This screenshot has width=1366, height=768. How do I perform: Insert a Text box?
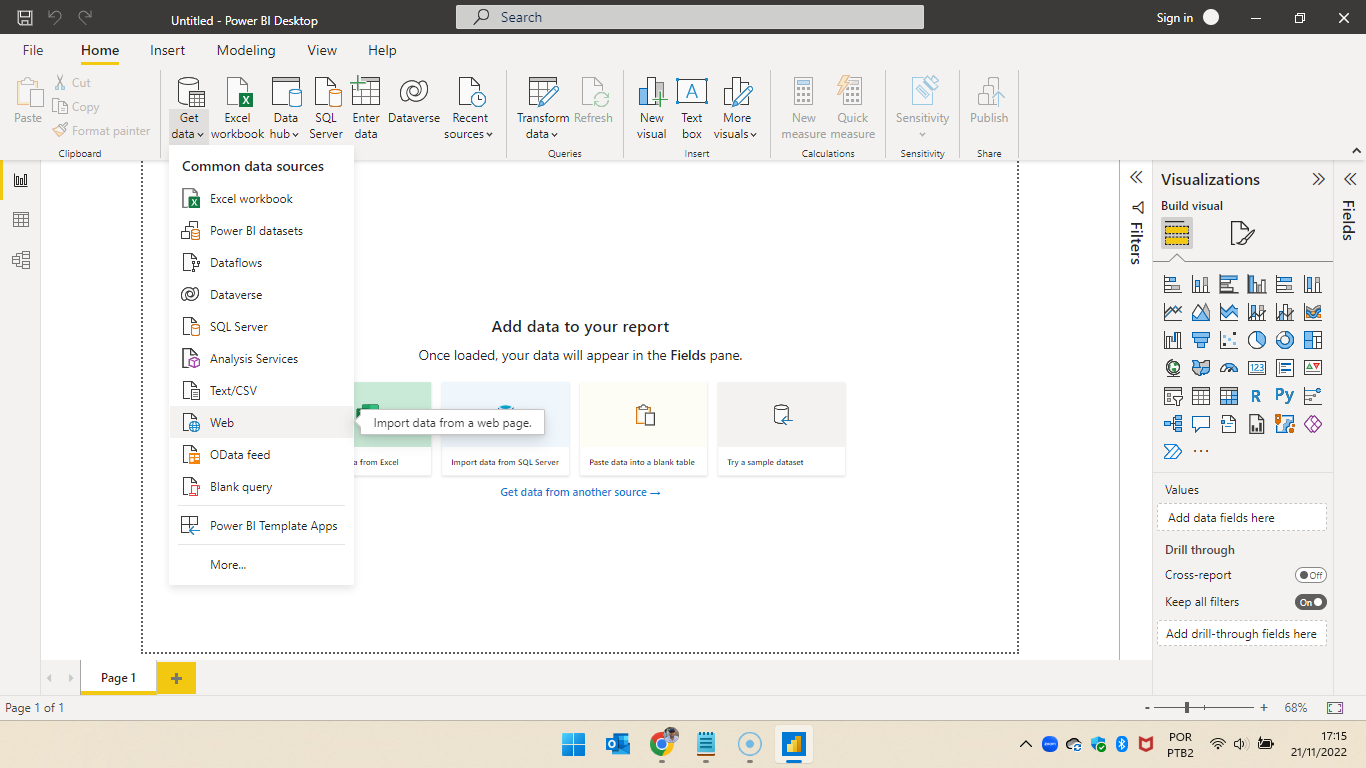(692, 108)
